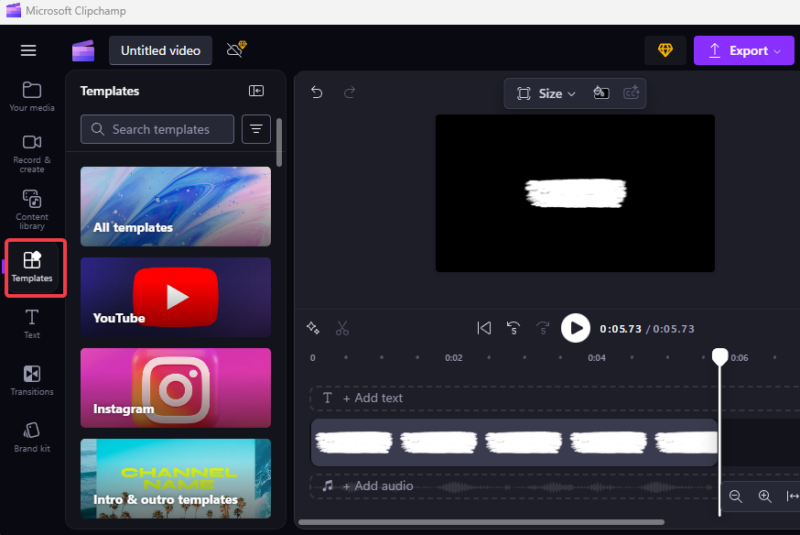800x535 pixels.
Task: Zoom out the timeline
Action: coord(735,496)
